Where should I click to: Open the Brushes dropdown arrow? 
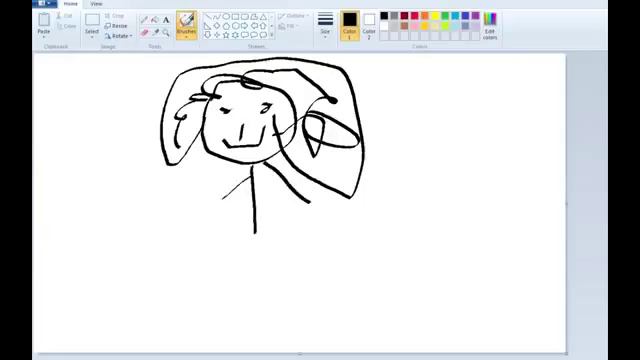(187, 37)
